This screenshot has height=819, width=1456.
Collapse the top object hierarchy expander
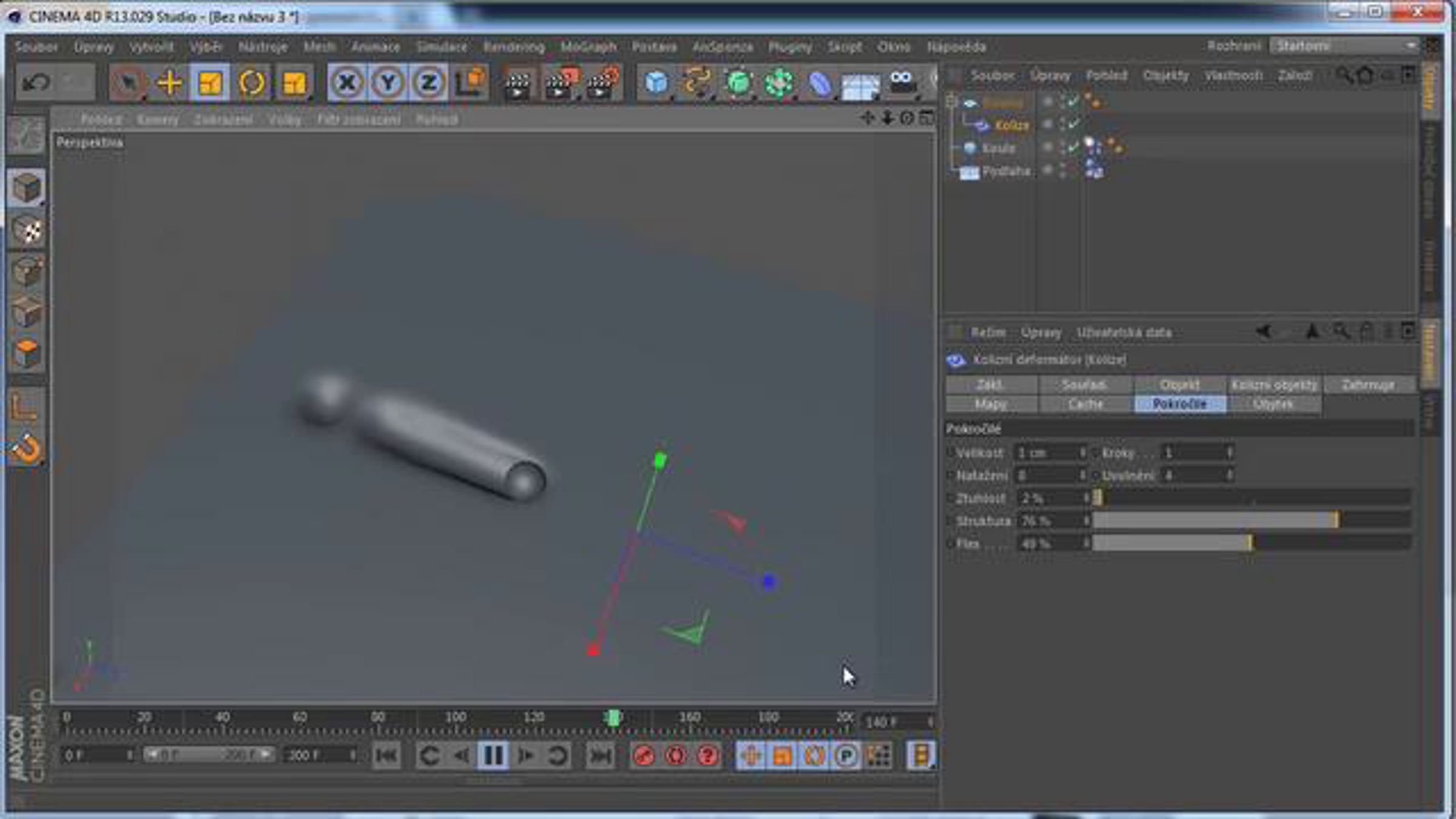[x=951, y=101]
